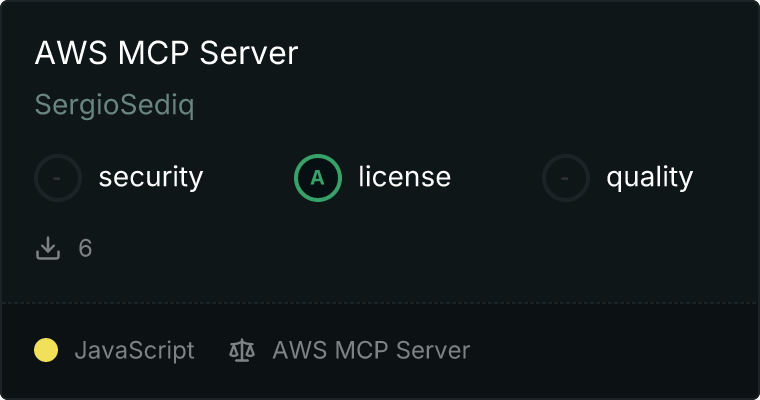Select the quality label text
The width and height of the screenshot is (760, 400).
coord(649,178)
